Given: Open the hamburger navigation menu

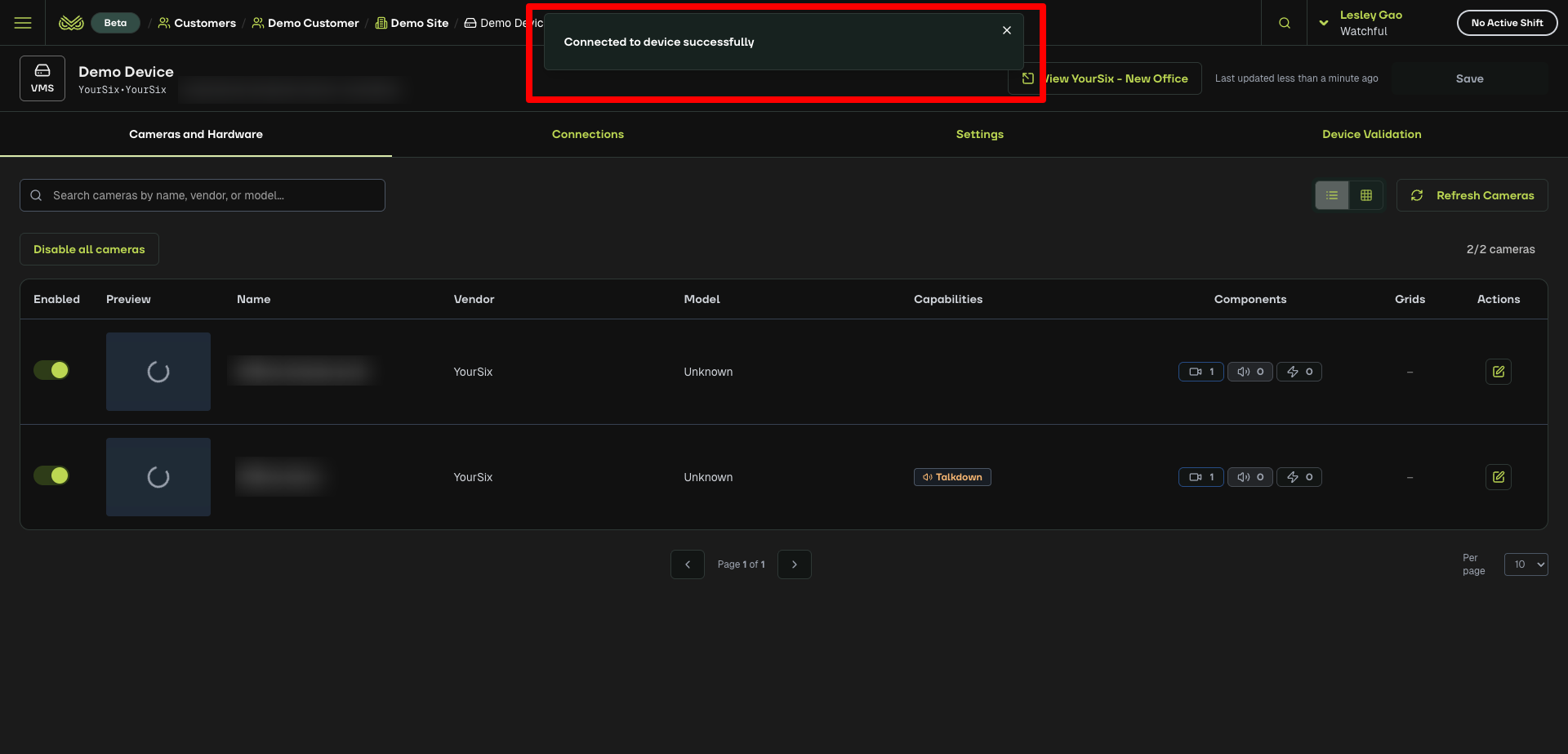Looking at the screenshot, I should pyautogui.click(x=23, y=23).
